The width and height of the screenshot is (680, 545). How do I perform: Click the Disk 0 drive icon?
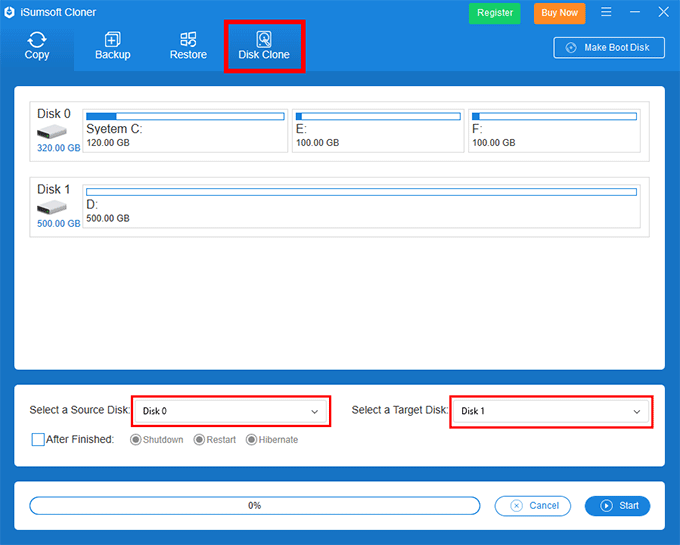(x=52, y=131)
